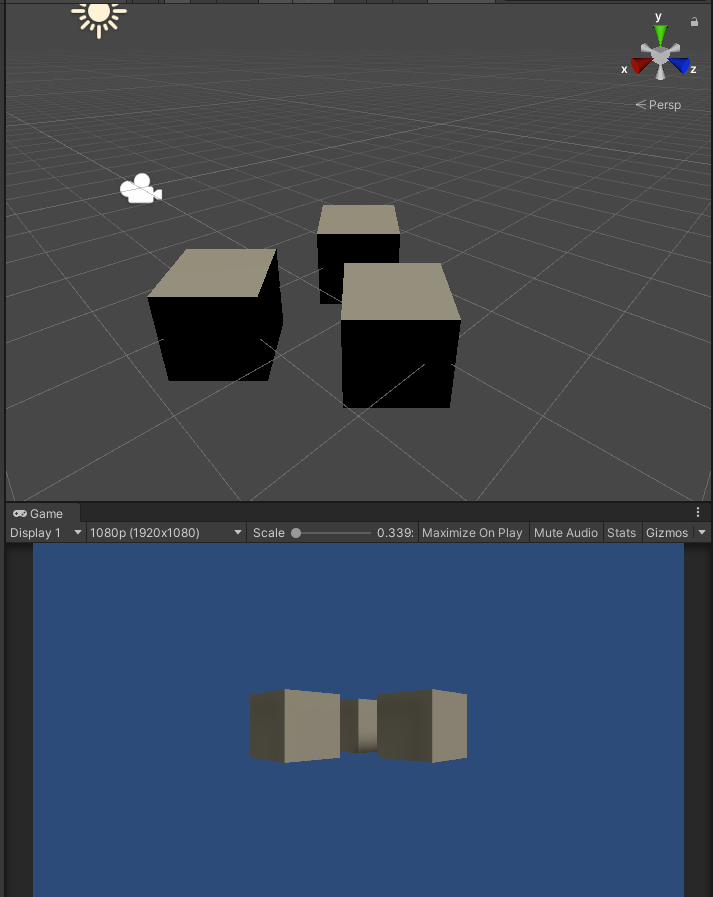Click the Gizmos button
The width and height of the screenshot is (713, 897).
pyautogui.click(x=667, y=533)
